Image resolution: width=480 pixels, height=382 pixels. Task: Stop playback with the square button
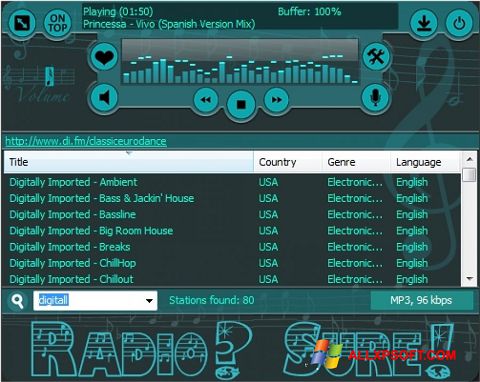click(241, 104)
